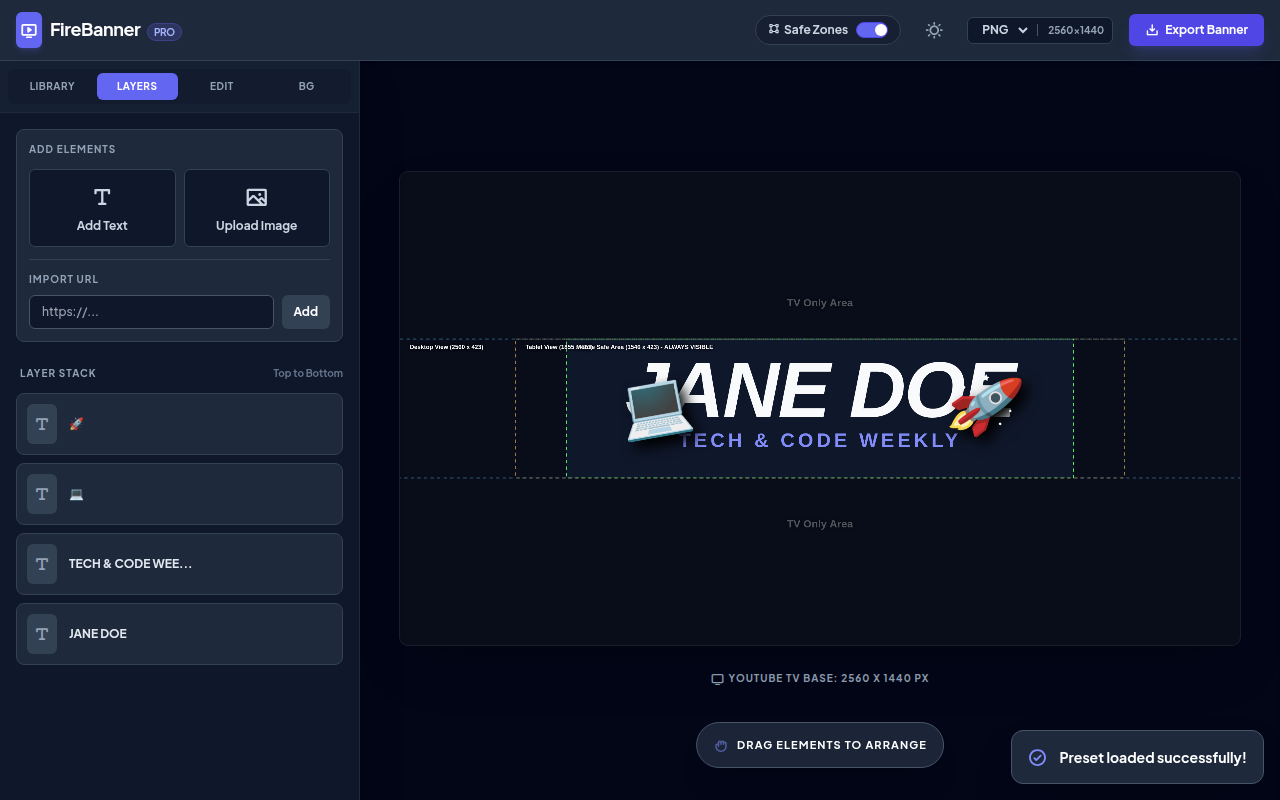
Task: Click the IMPORT URL label
Action: tap(64, 279)
